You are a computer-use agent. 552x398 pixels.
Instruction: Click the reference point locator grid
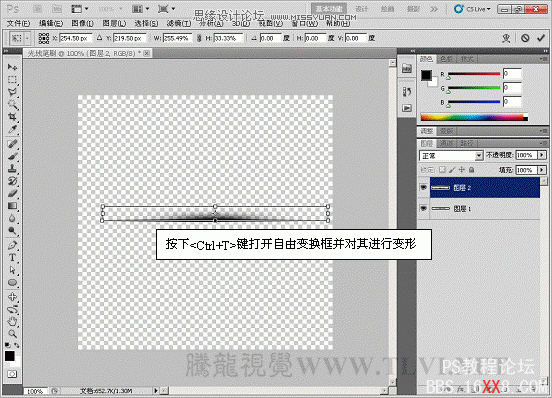point(44,38)
